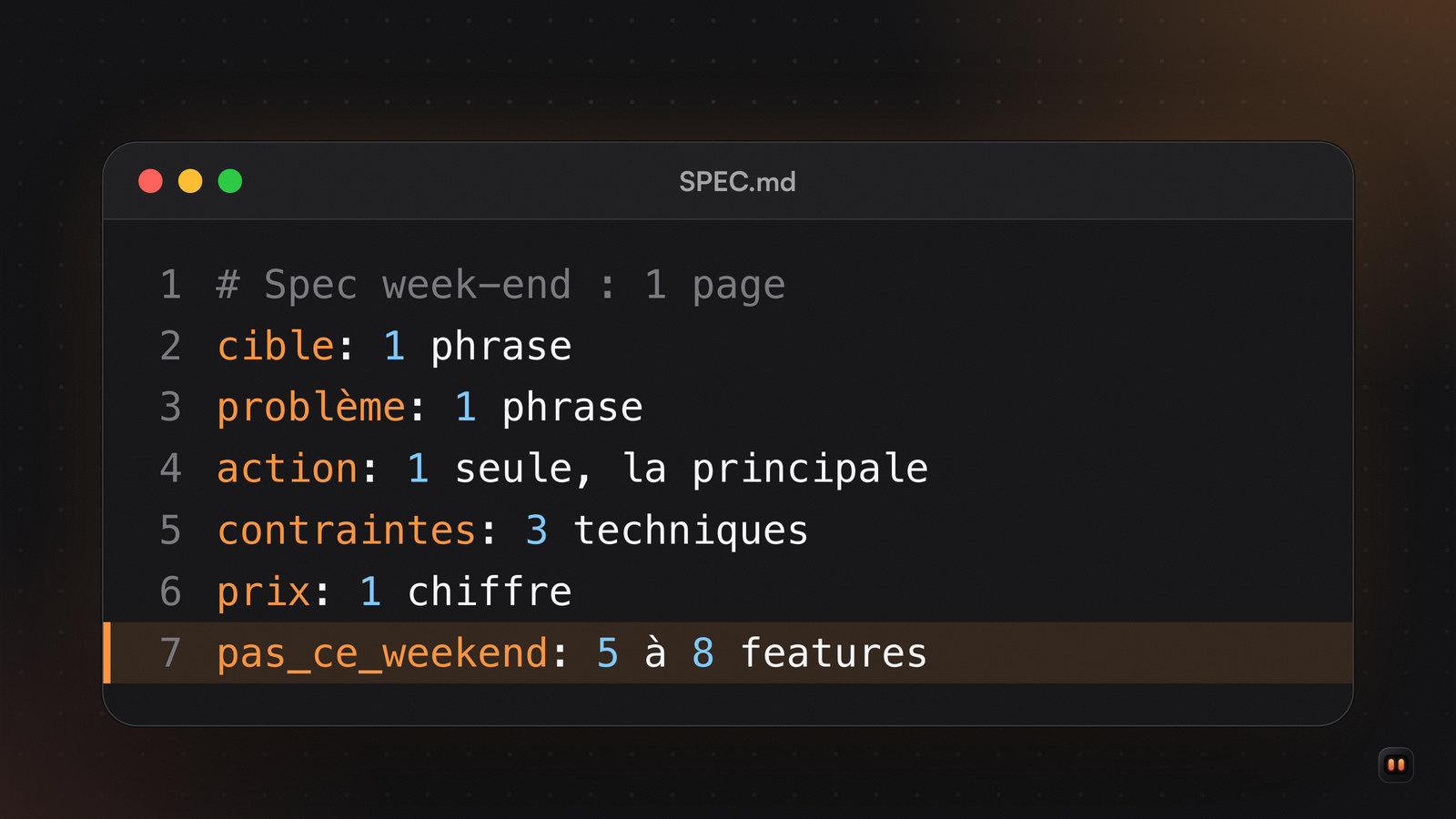Click the word 'techniques' on line 5
The height and width of the screenshot is (819, 1456).
691,530
